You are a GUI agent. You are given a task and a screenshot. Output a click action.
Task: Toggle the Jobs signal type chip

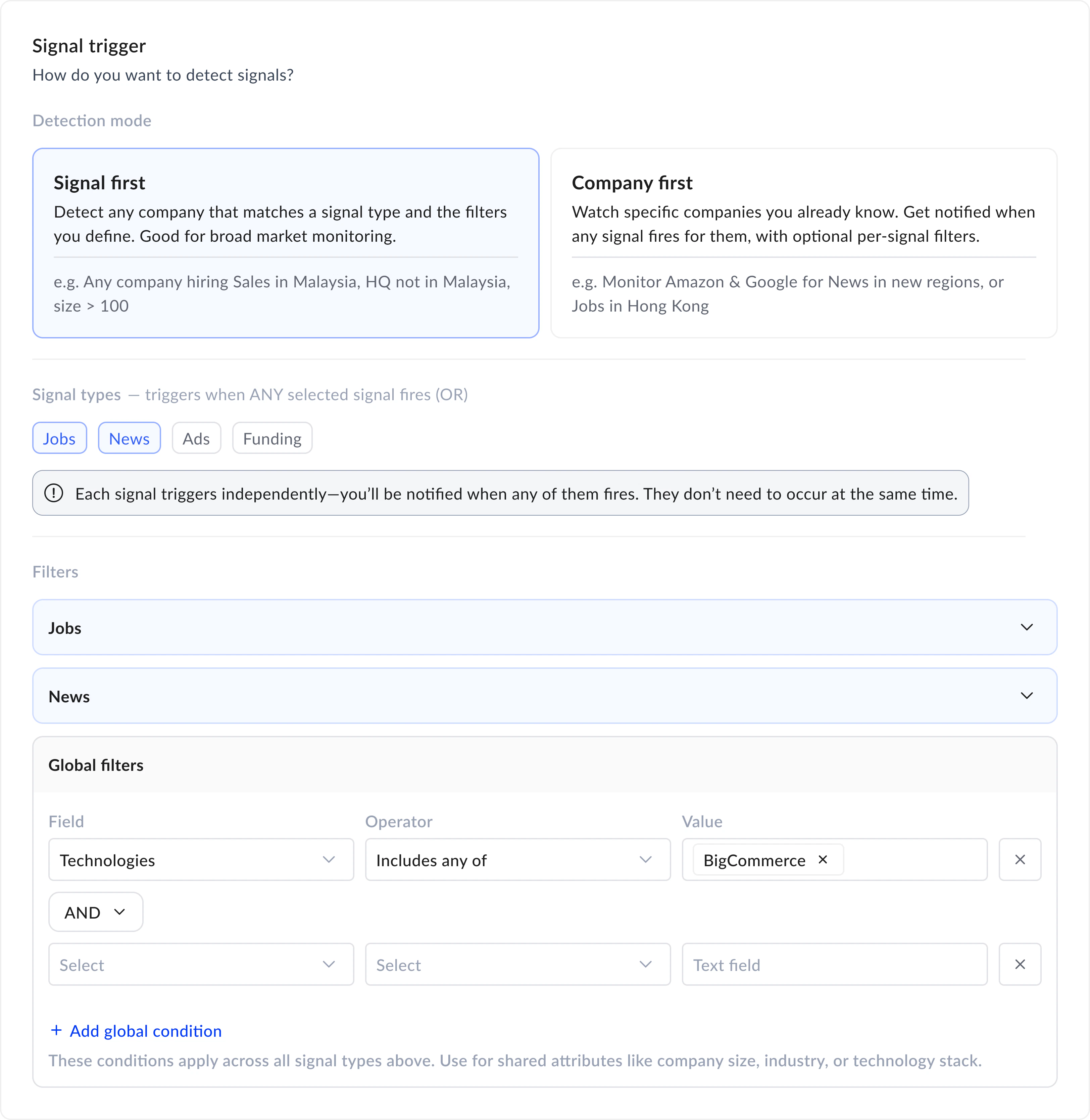click(x=59, y=438)
